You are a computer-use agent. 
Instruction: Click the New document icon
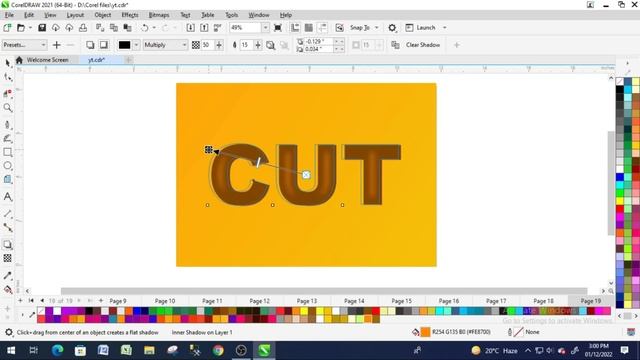coord(7,28)
